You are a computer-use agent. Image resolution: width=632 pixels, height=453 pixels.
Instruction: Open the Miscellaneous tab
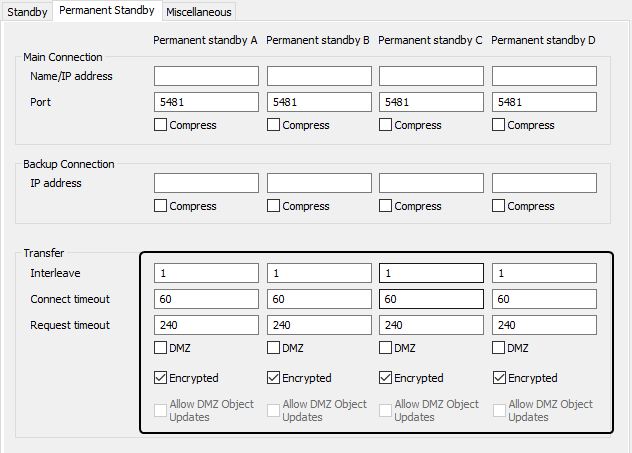tap(199, 12)
